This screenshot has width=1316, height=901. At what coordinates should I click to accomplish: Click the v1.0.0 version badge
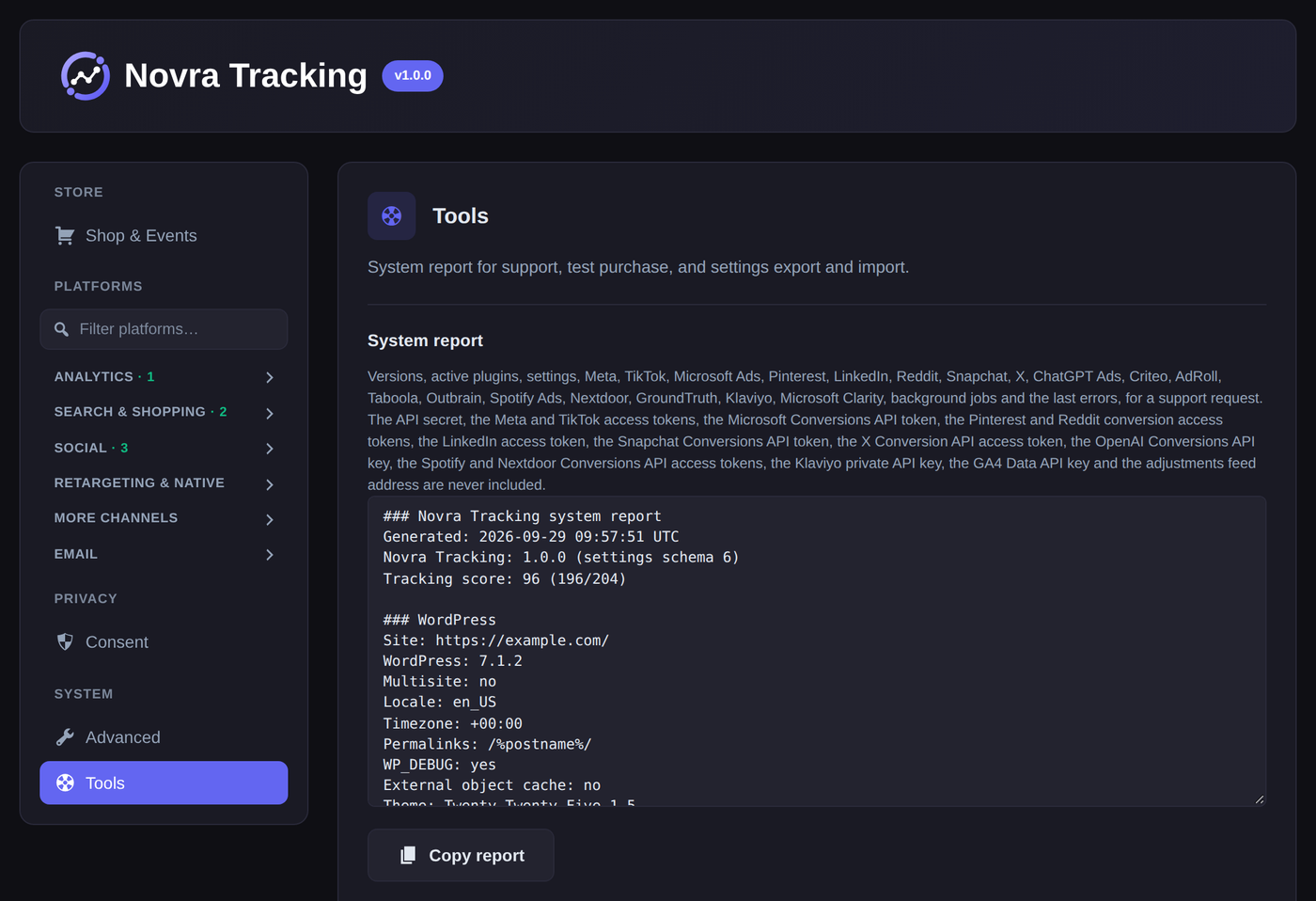[413, 76]
